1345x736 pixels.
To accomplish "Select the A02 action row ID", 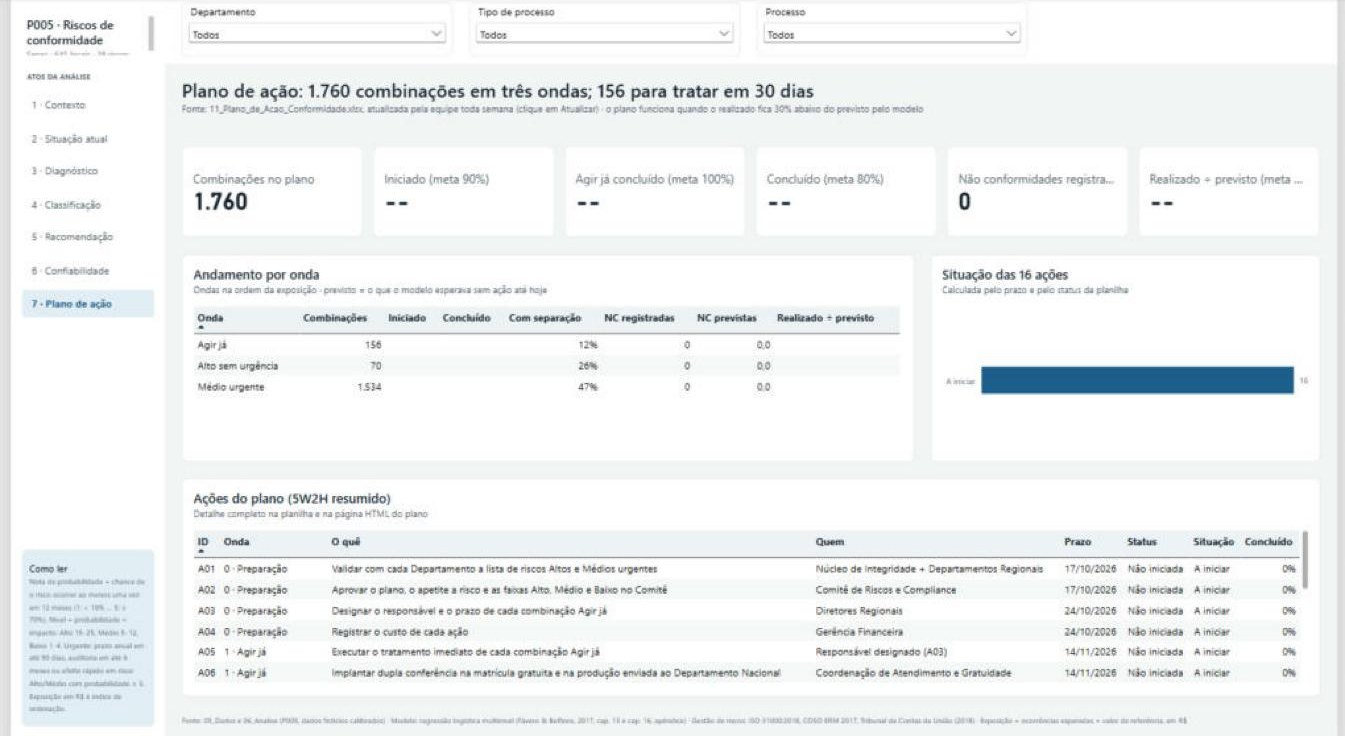I will [206, 590].
